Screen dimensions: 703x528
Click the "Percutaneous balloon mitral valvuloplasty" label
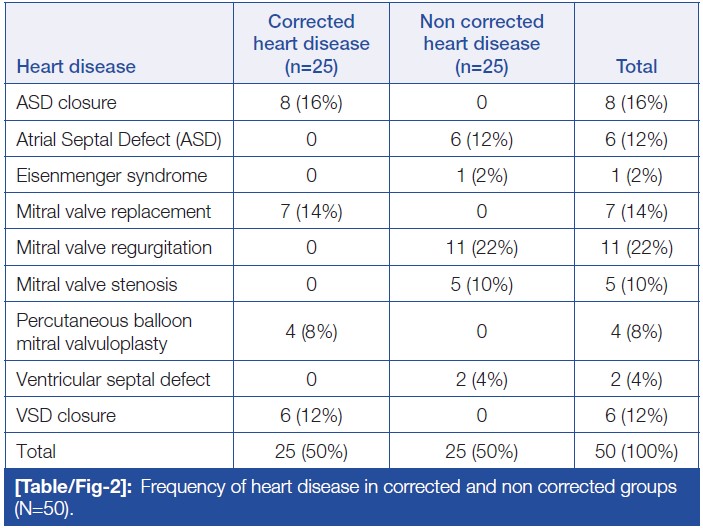(x=104, y=332)
